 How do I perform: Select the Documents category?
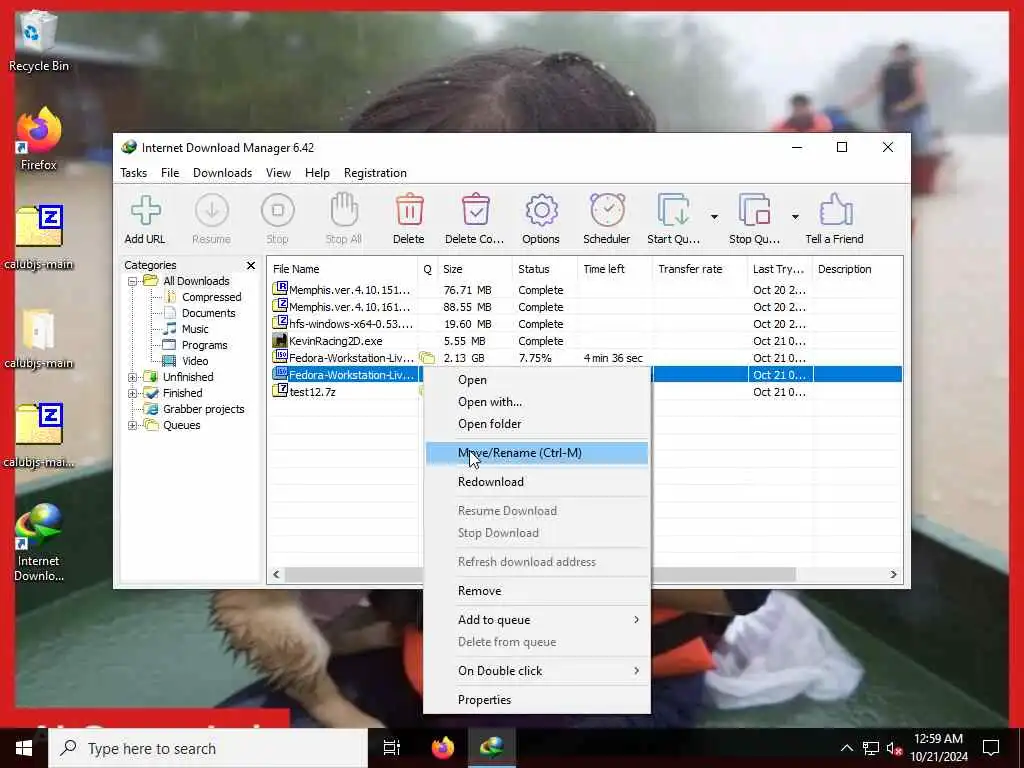pos(208,313)
